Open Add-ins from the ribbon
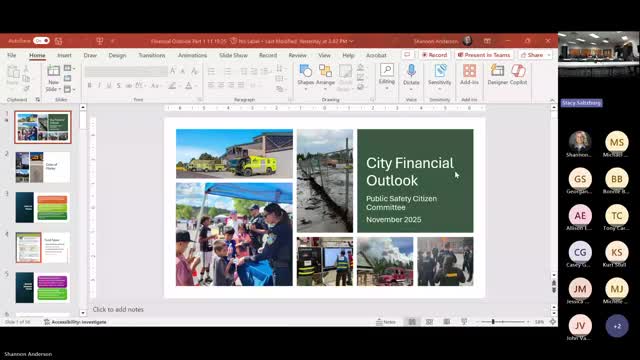640x360 pixels. (469, 71)
